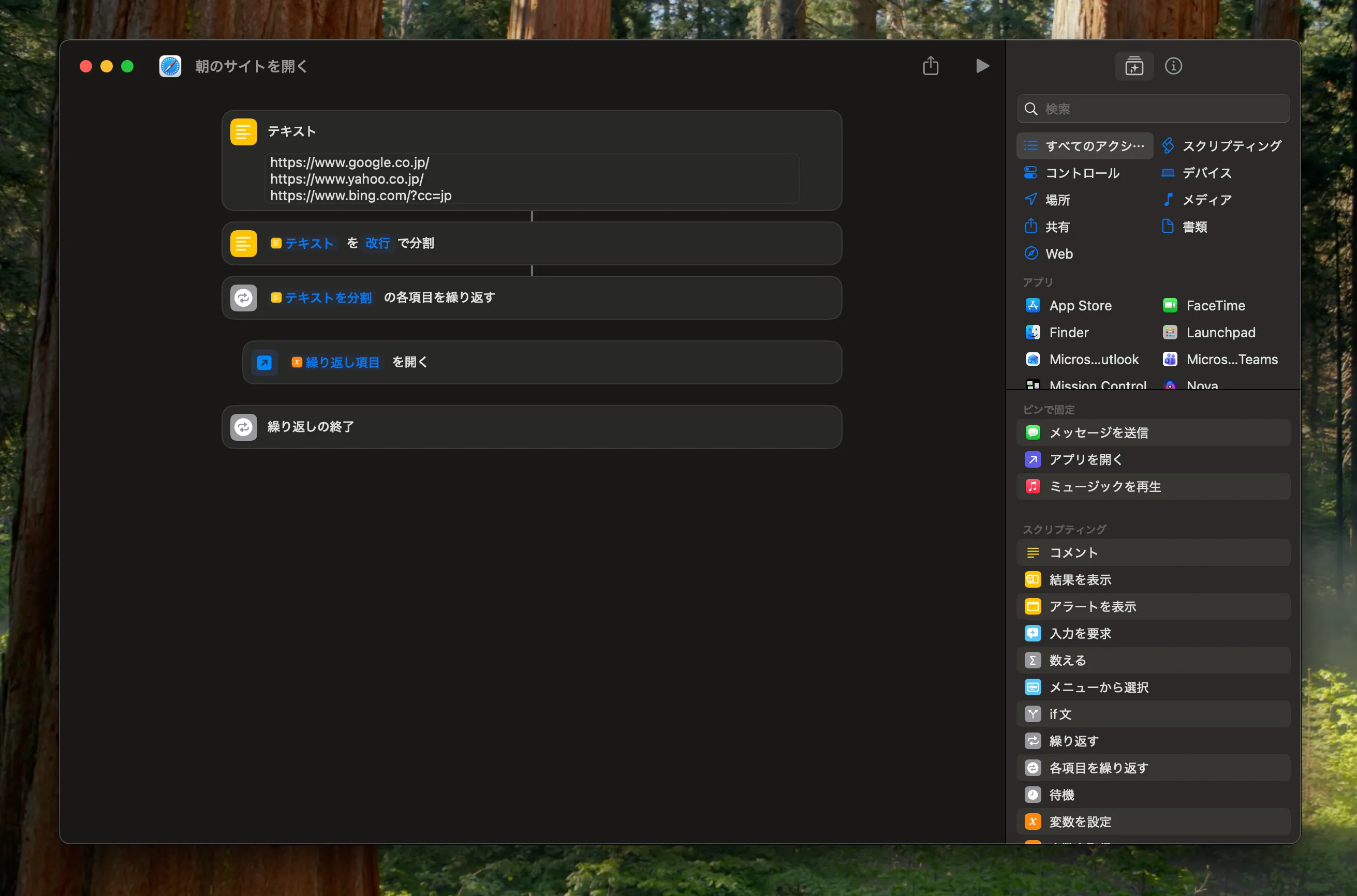Viewport: 1357px width, 896px height.
Task: Select アラートを表示 in the scripting list
Action: click(1153, 606)
